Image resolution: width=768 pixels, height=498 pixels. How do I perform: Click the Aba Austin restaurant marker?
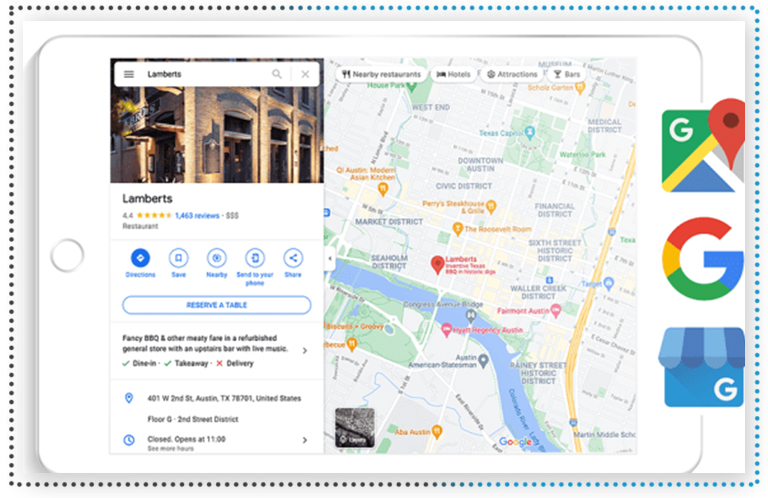point(437,431)
